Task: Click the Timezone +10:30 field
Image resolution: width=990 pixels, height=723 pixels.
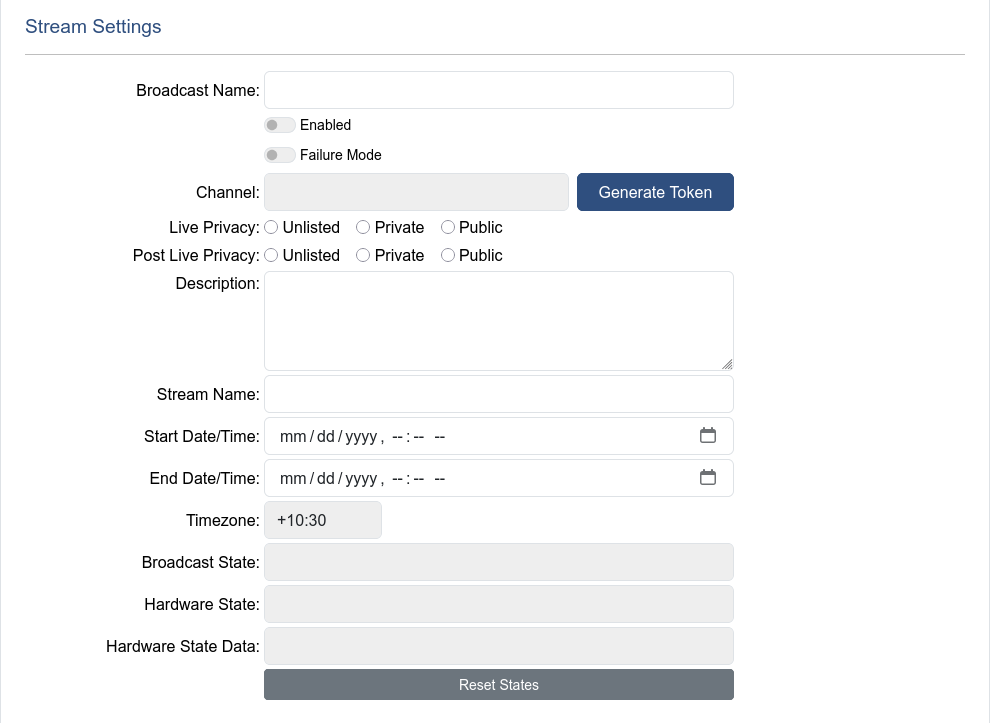Action: click(322, 520)
